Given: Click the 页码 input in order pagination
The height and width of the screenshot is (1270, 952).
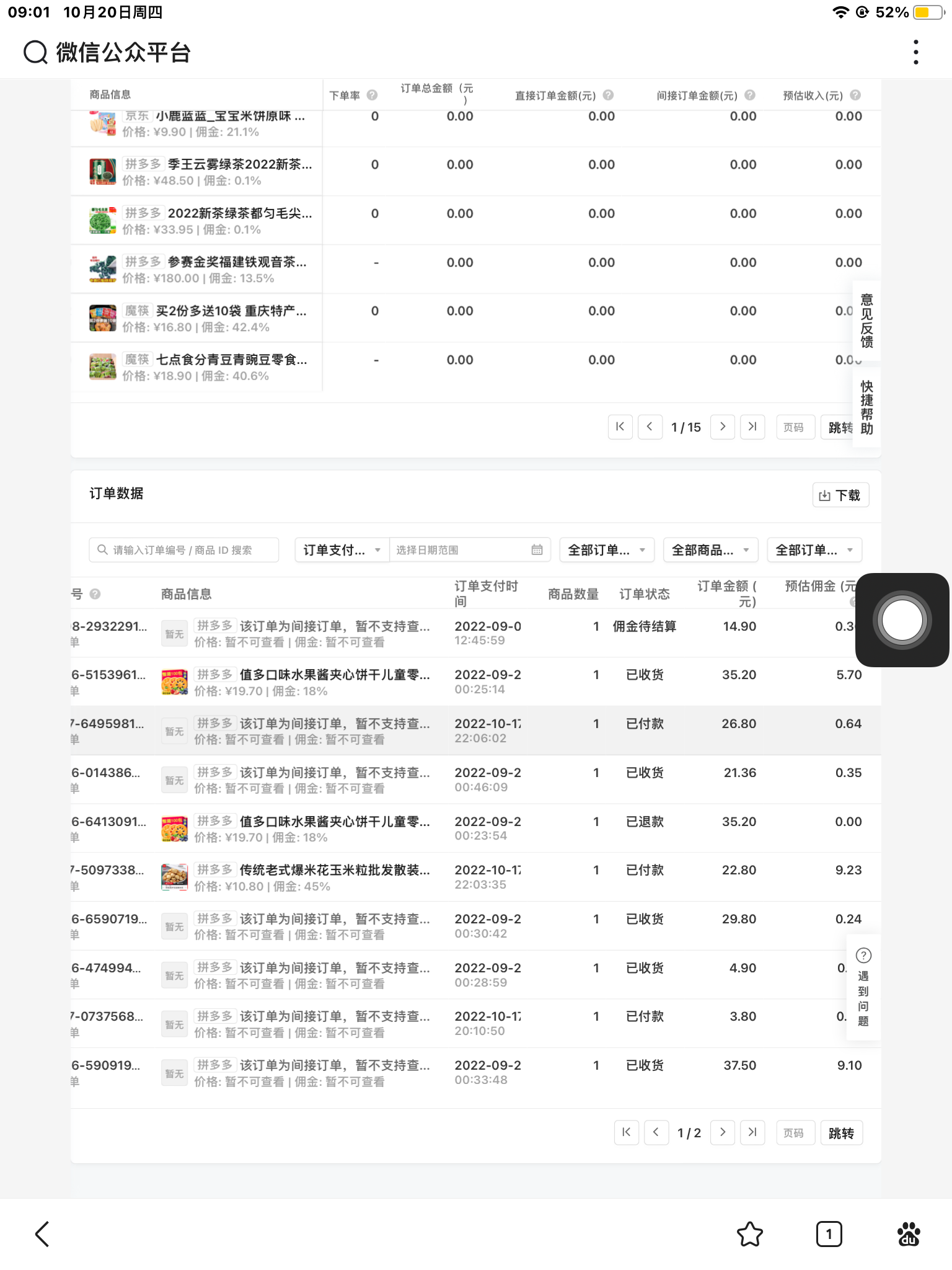Looking at the screenshot, I should pyautogui.click(x=795, y=1133).
